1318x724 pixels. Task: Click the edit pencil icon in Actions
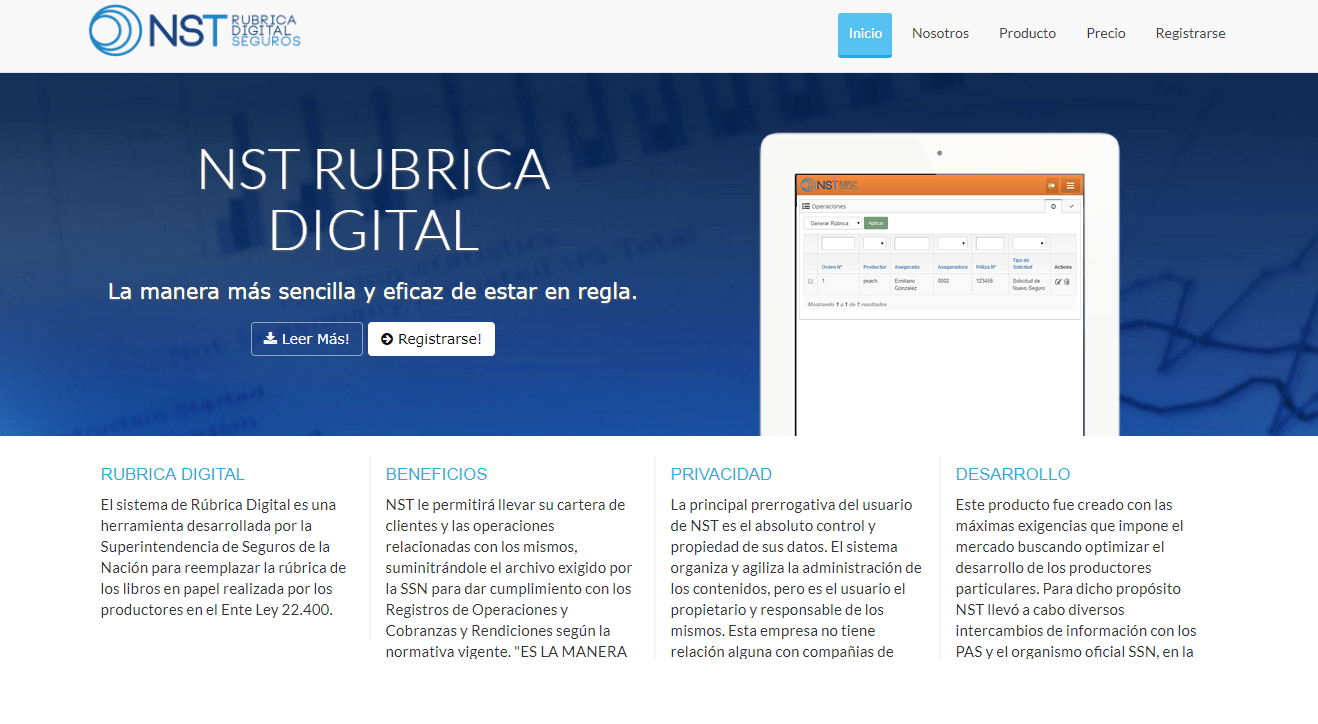(1058, 282)
